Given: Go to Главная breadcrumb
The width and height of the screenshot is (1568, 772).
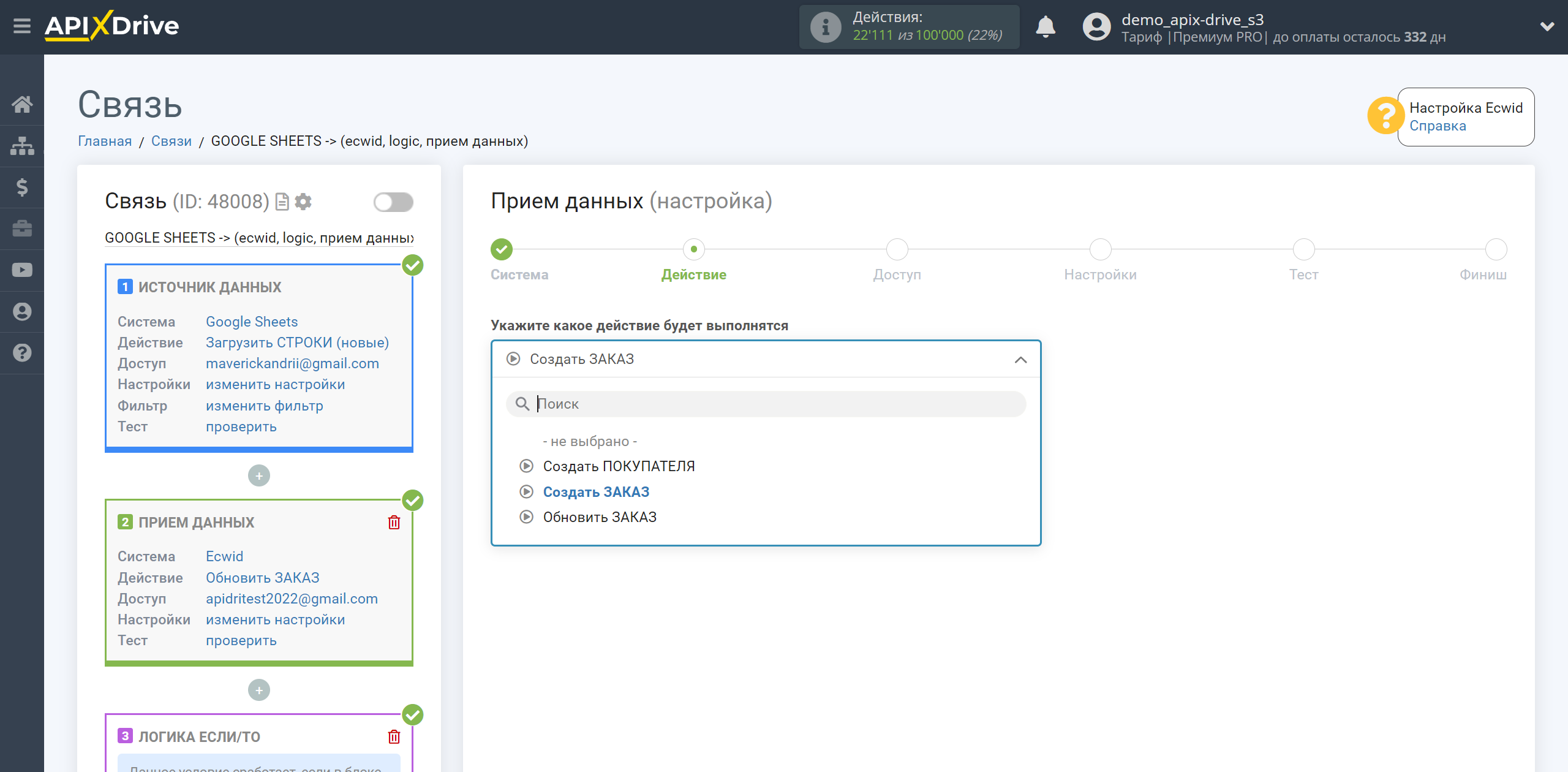Looking at the screenshot, I should [x=105, y=142].
